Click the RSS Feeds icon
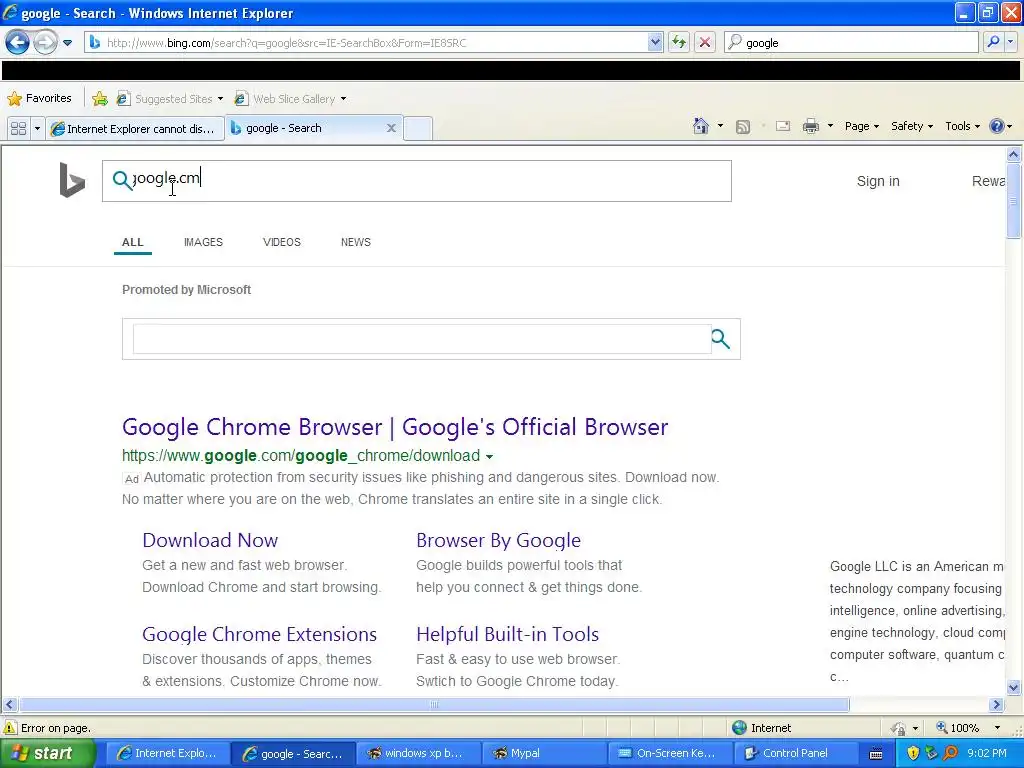Screen dimensions: 1024x768 [743, 127]
